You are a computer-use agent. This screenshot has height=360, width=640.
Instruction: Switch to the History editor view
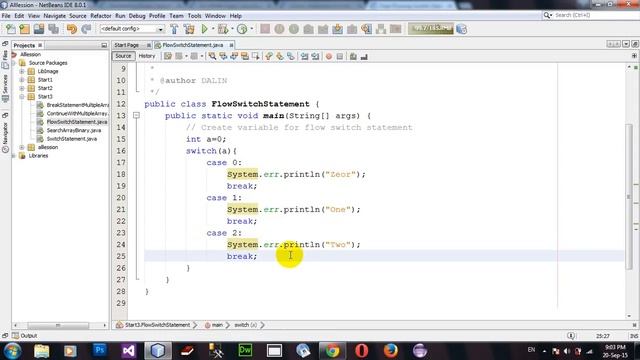pos(147,56)
